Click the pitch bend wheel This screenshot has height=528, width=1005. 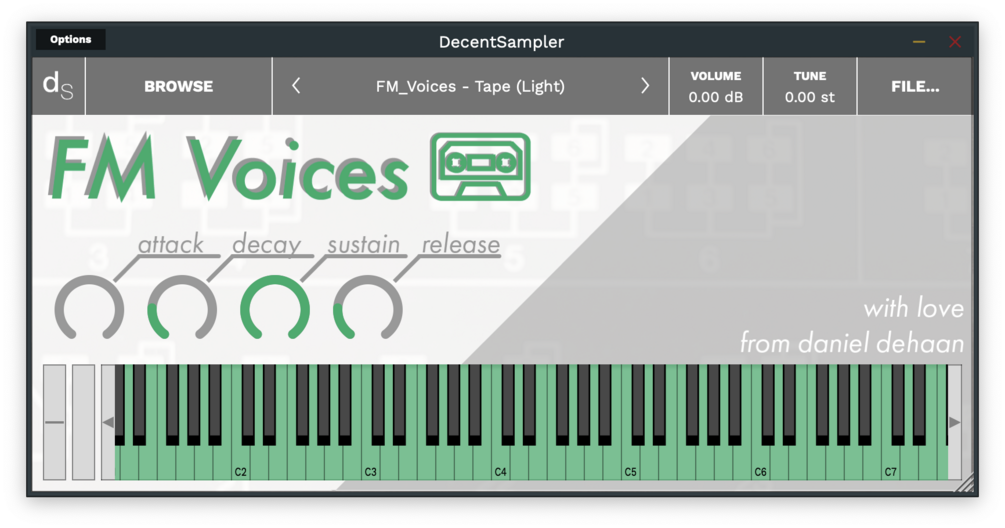point(54,422)
